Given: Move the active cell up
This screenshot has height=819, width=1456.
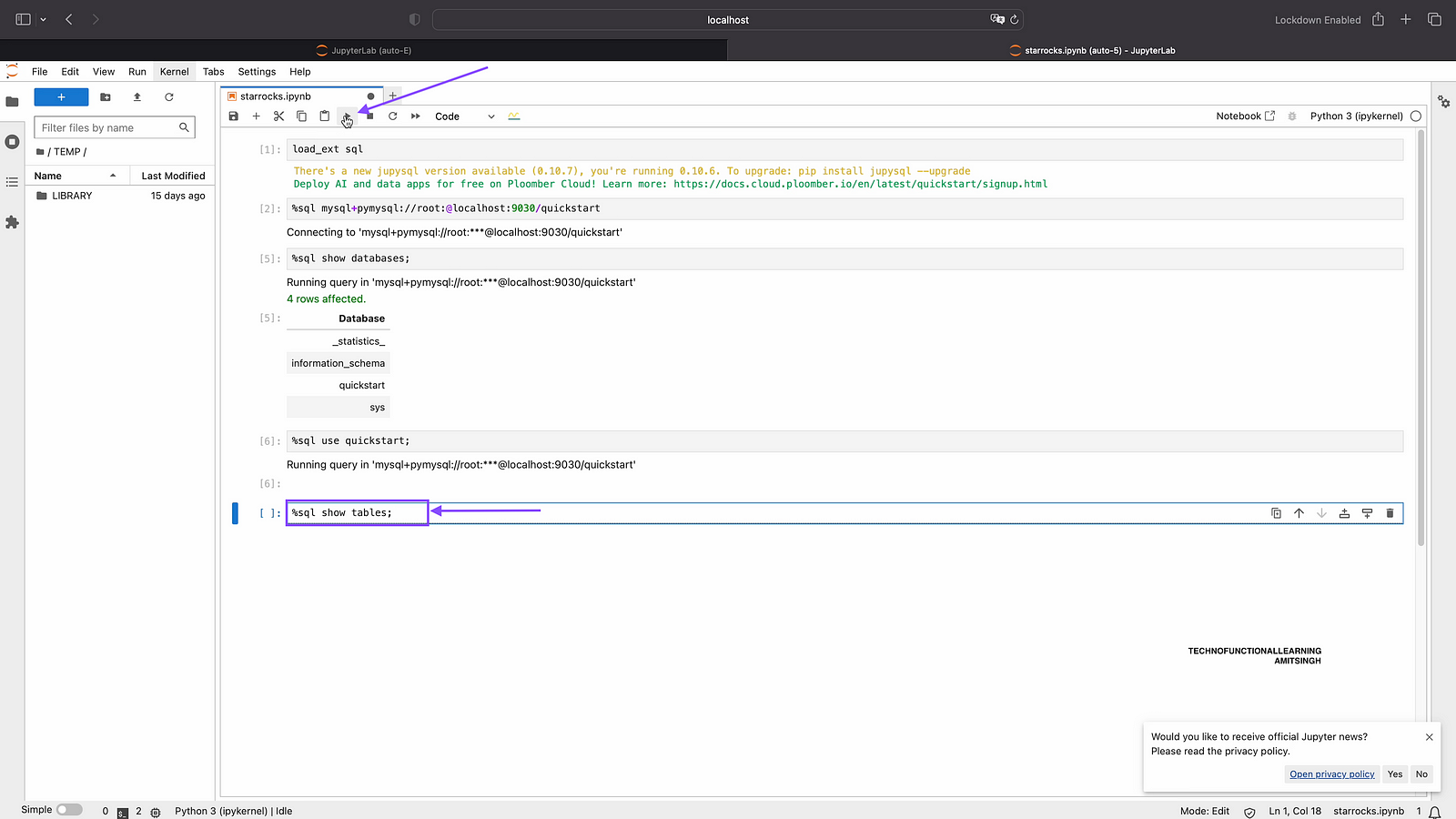Looking at the screenshot, I should click(1299, 513).
